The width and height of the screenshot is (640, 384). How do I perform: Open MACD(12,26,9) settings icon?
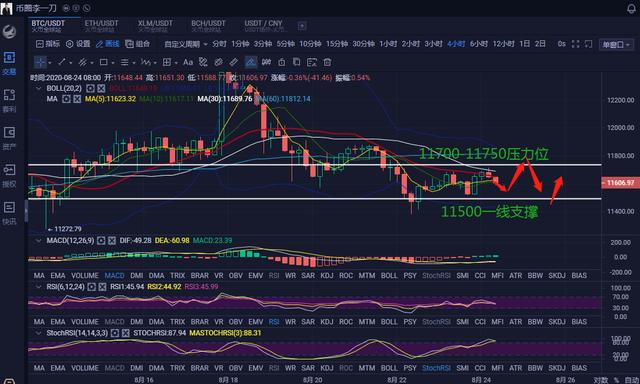point(101,241)
